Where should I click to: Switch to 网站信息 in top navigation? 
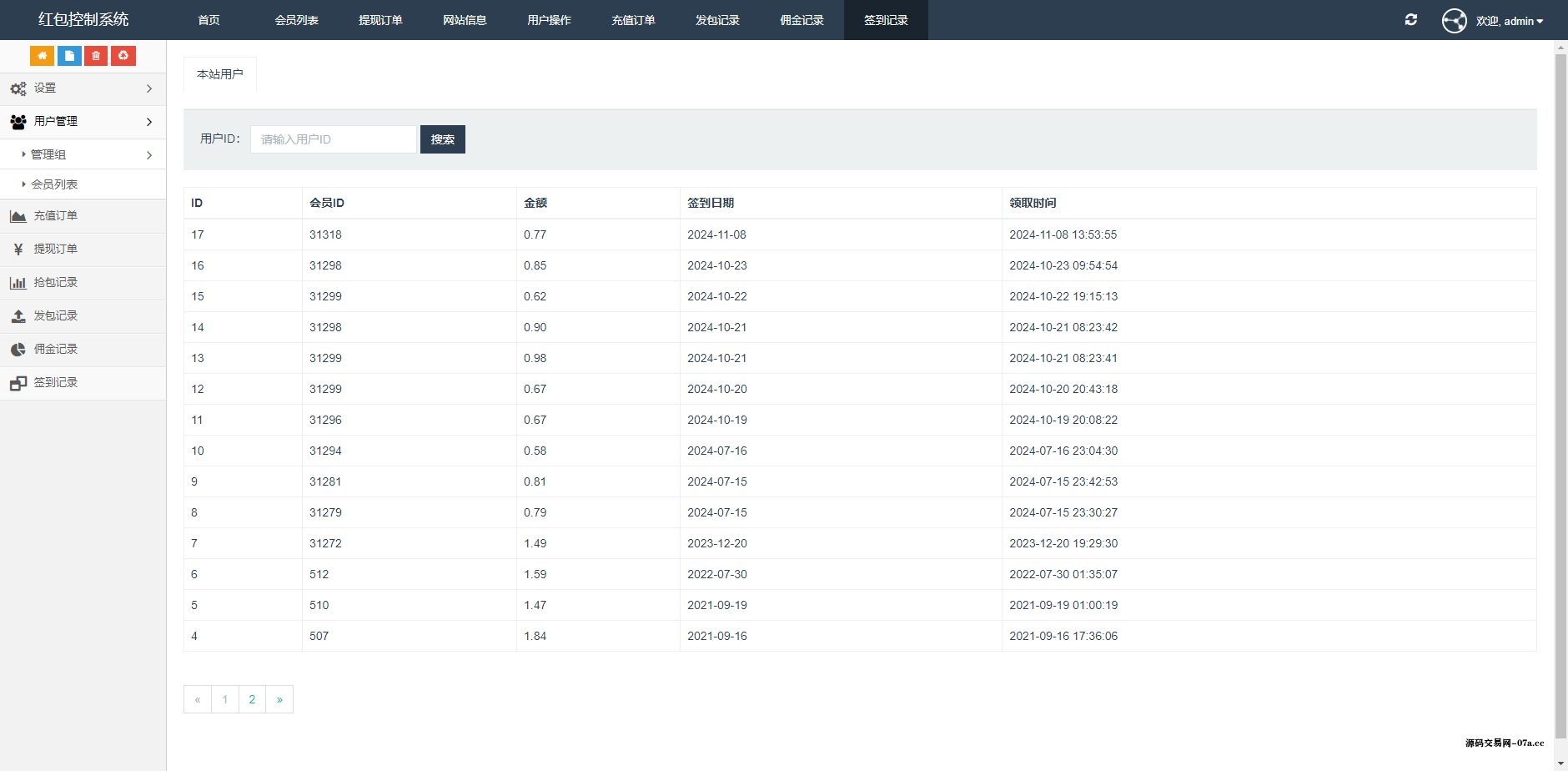465,20
